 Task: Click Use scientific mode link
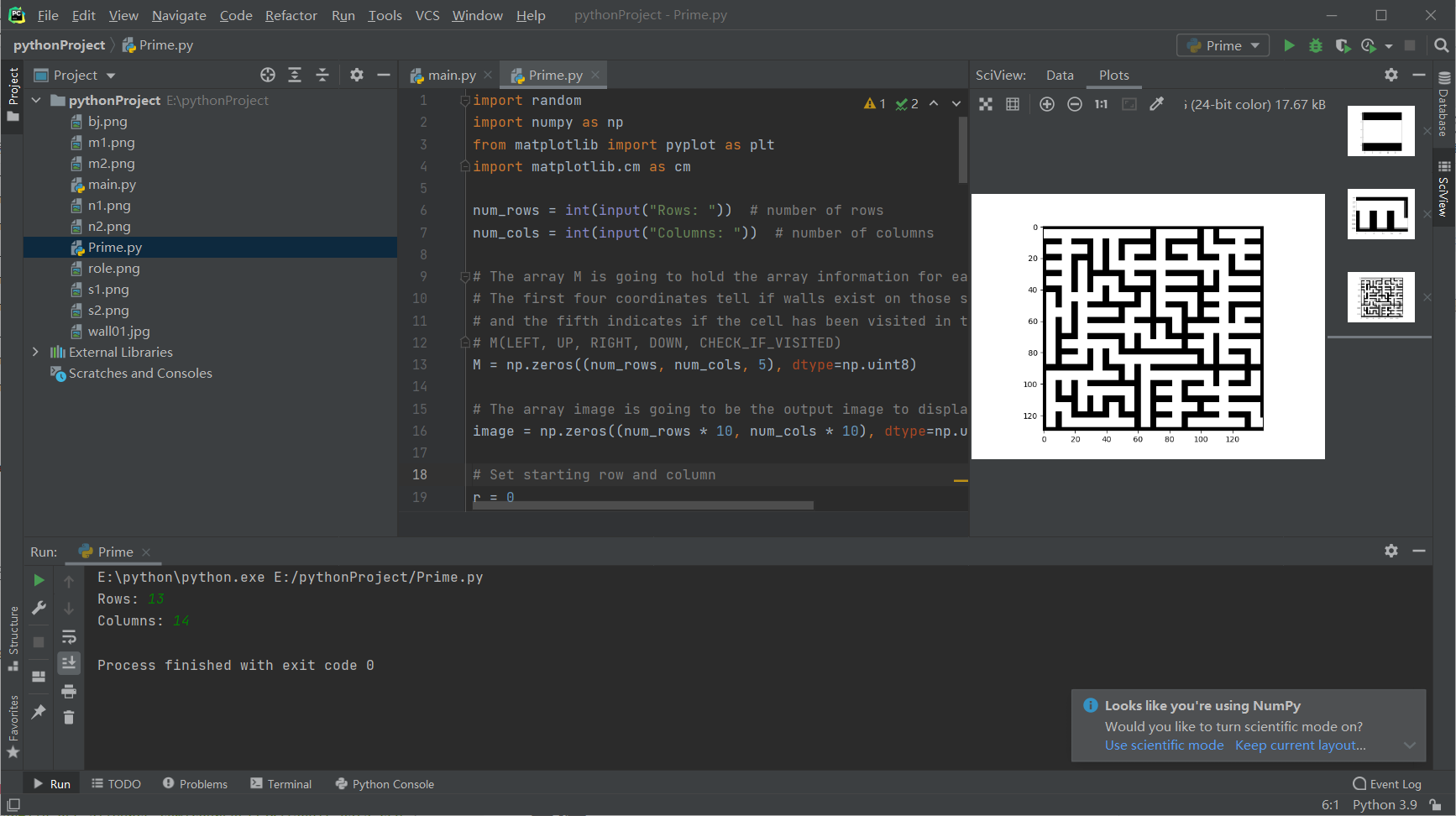[x=1164, y=745]
